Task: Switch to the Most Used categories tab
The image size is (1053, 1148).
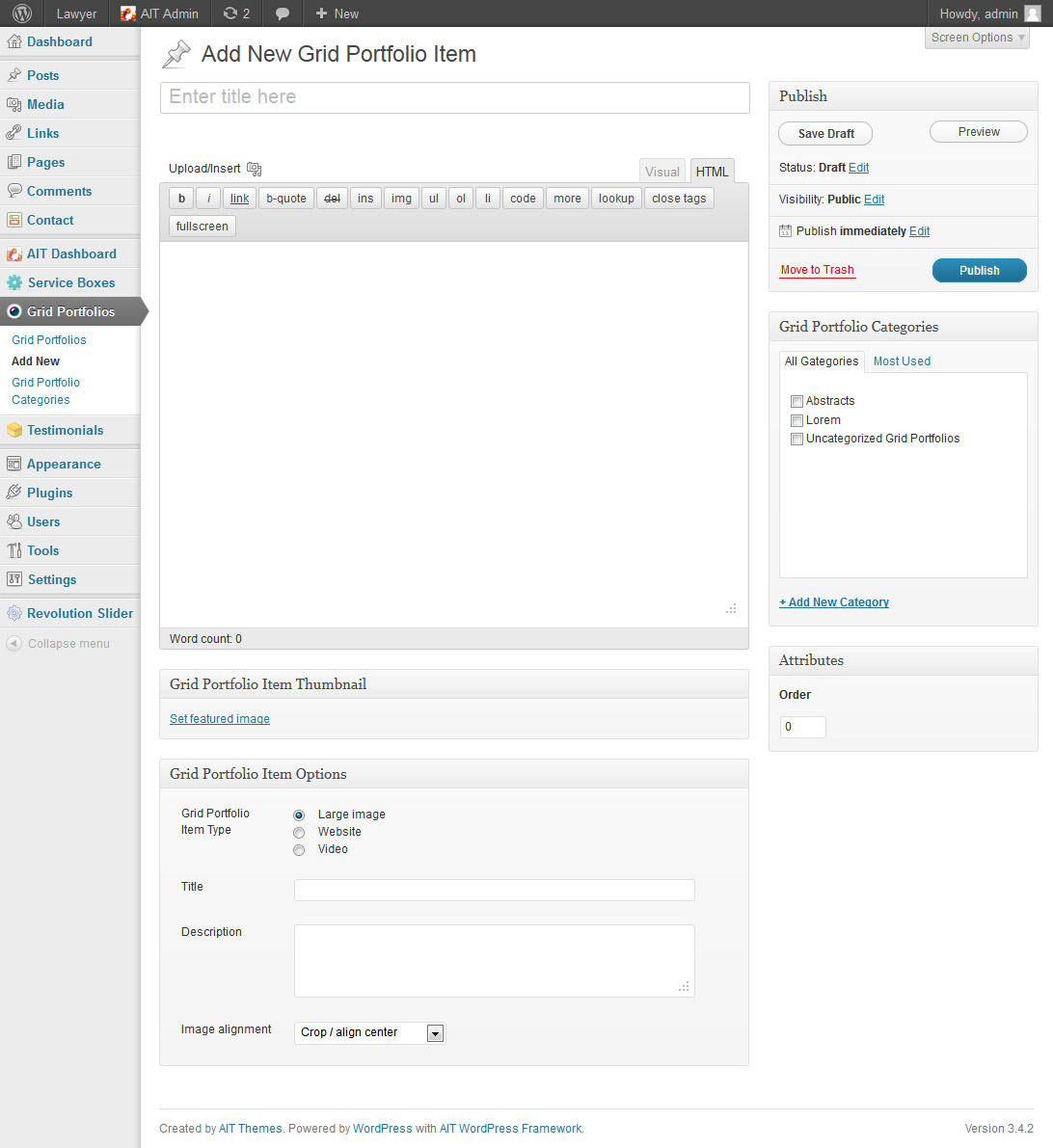Action: tap(902, 361)
